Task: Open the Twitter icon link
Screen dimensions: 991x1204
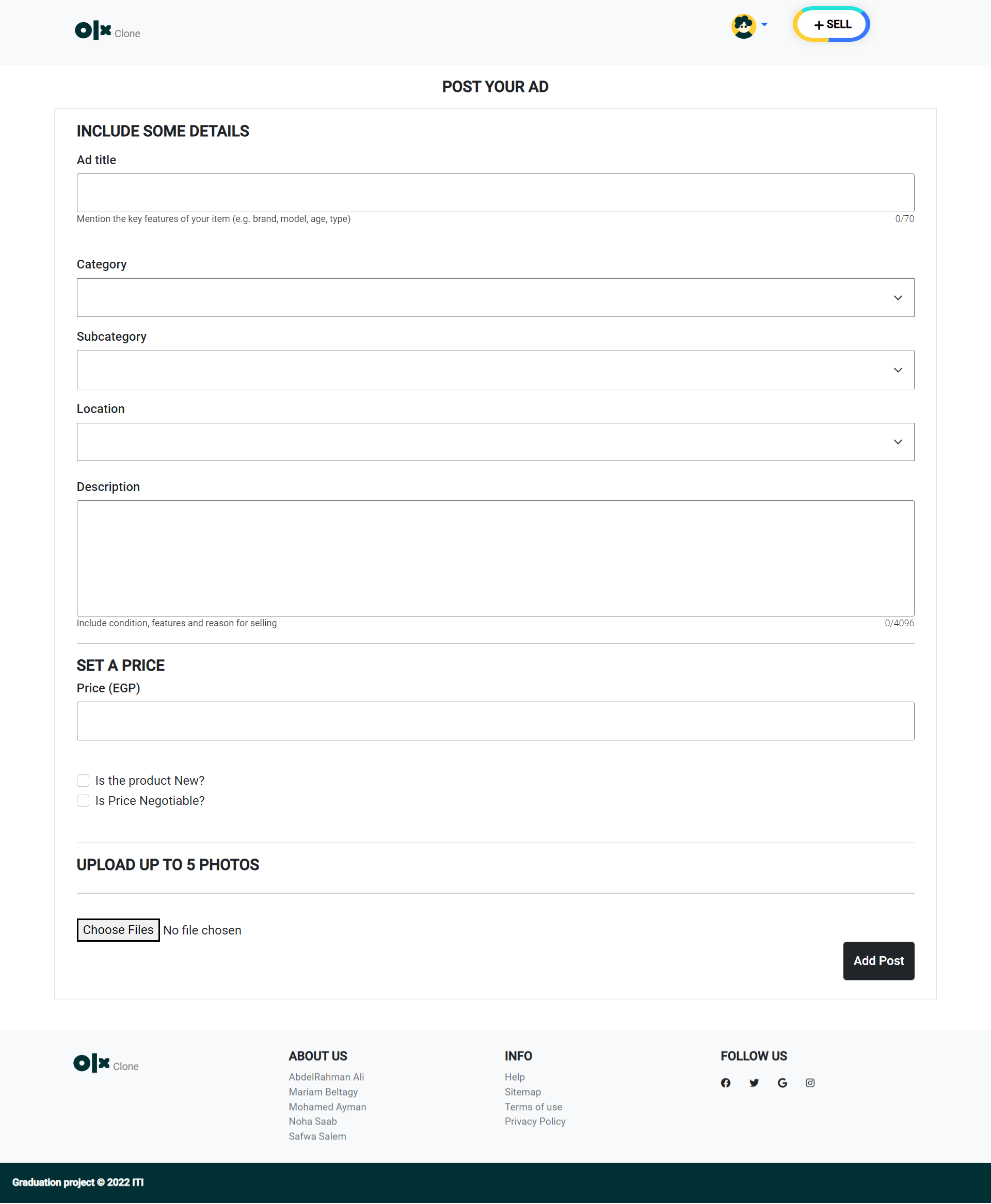Action: pyautogui.click(x=754, y=1082)
